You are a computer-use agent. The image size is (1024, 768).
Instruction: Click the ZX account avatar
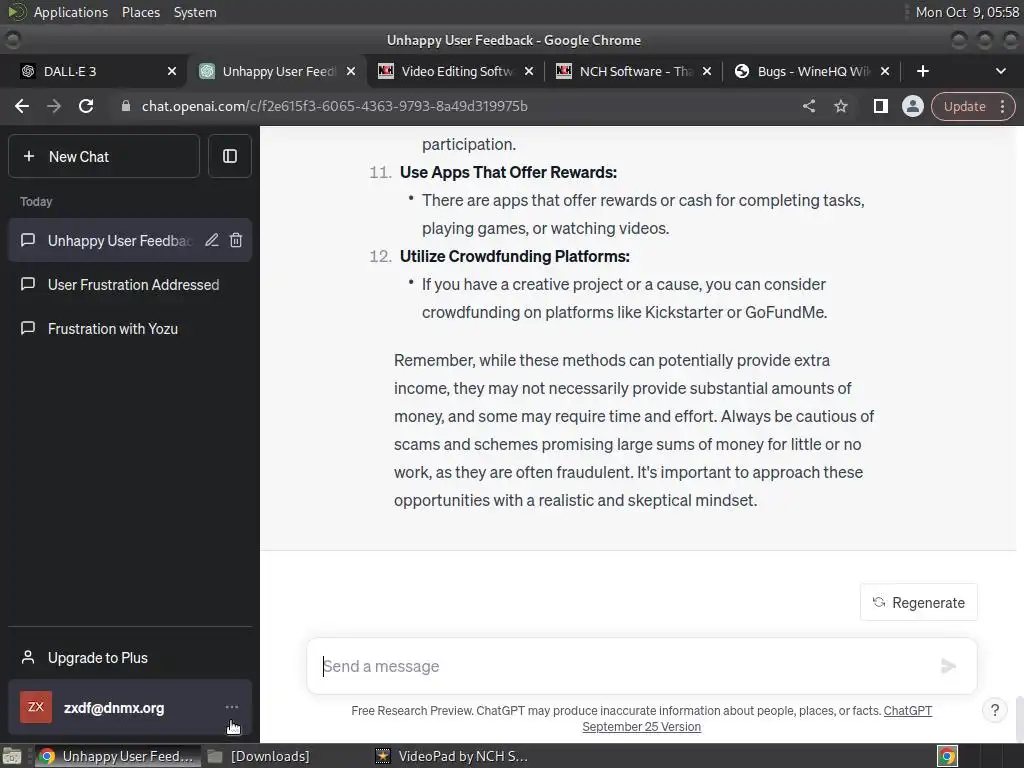click(x=36, y=707)
